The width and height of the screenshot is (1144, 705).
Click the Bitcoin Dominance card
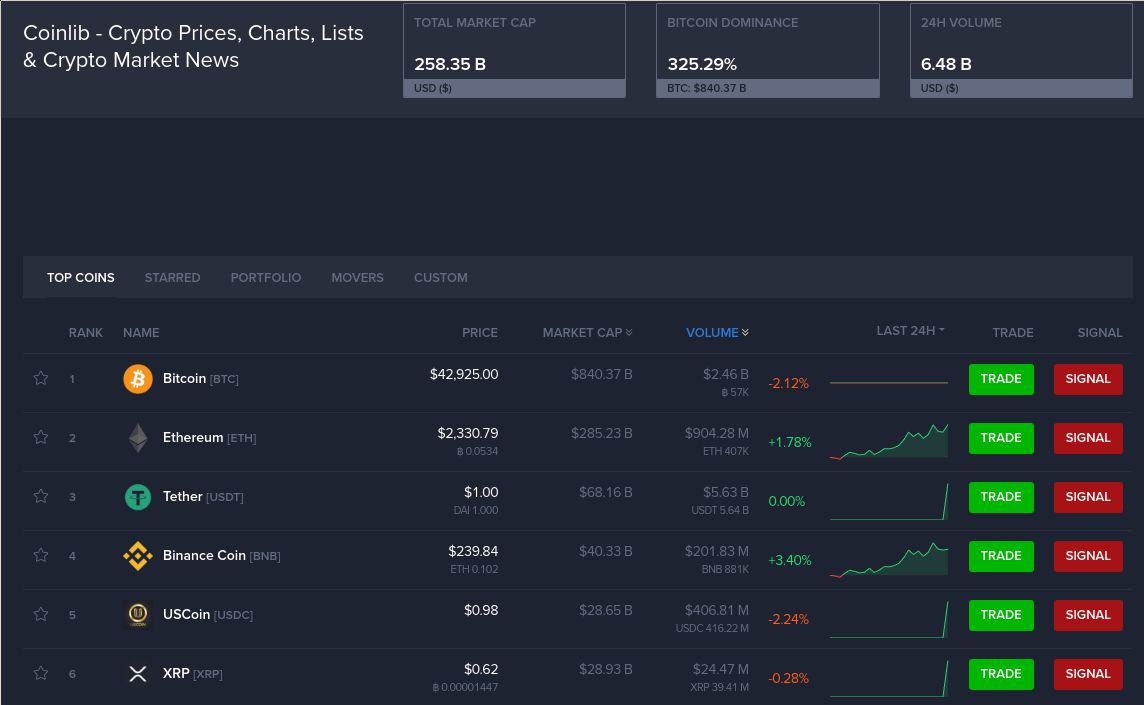point(768,51)
